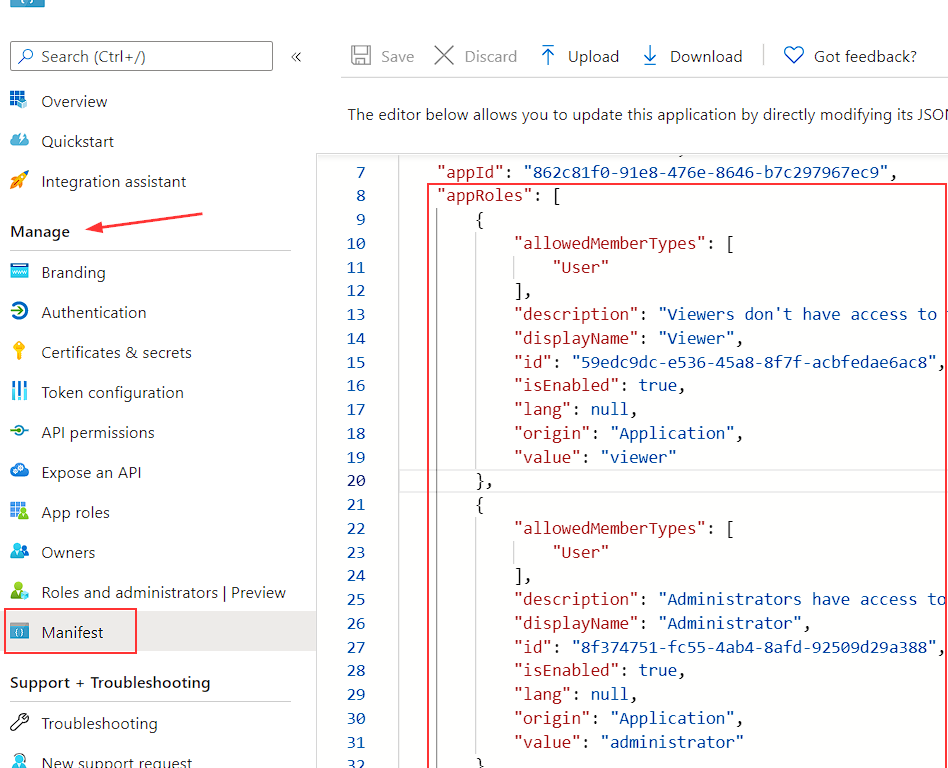This screenshot has height=768, width=948.
Task: Click the Integration assistant rocket icon
Action: [x=19, y=181]
